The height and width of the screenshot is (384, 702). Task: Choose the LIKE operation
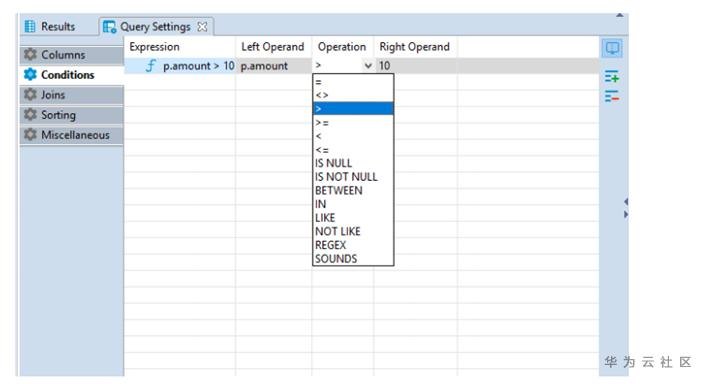353,218
